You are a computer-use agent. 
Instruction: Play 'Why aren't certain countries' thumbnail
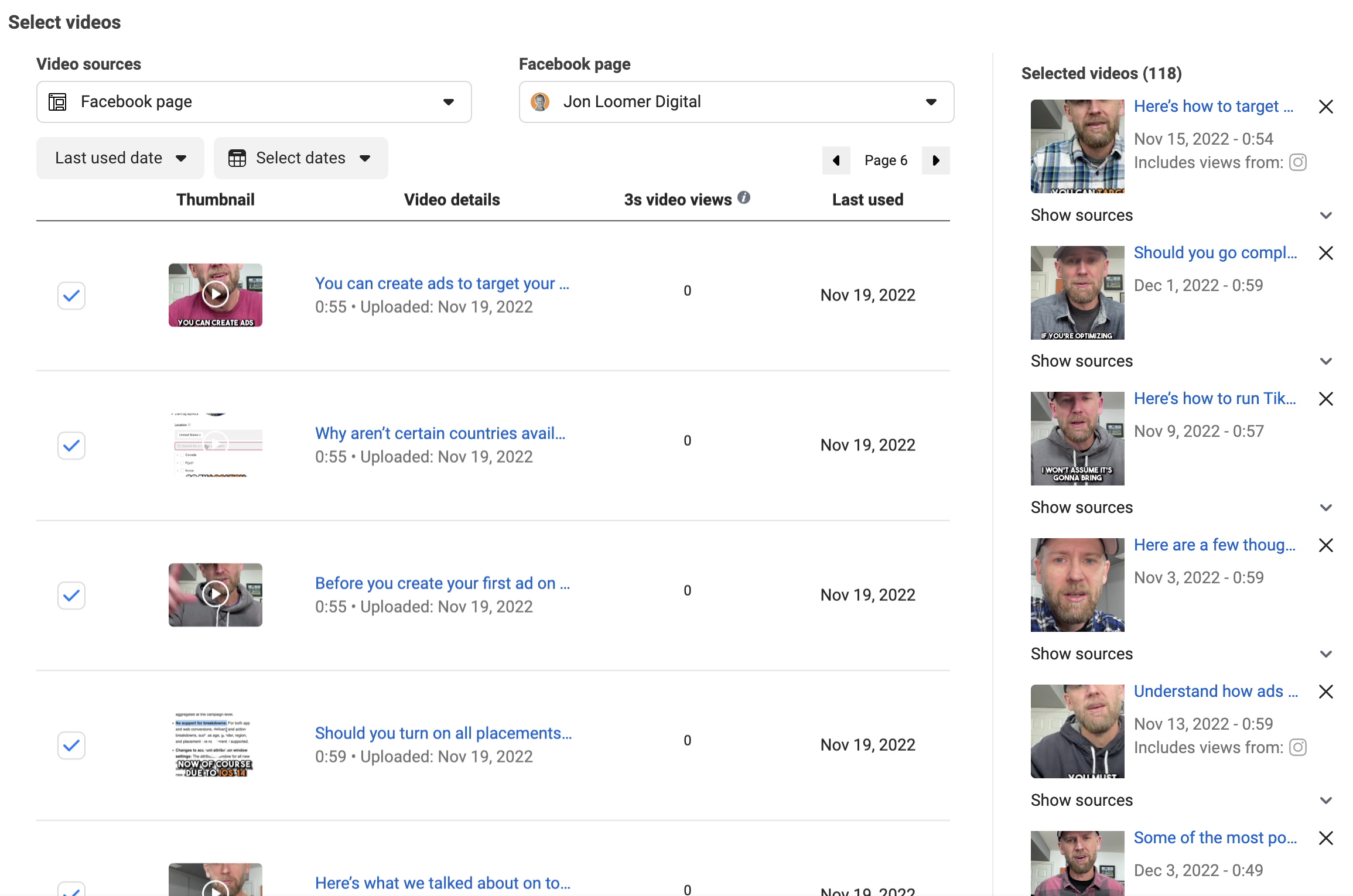[216, 444]
